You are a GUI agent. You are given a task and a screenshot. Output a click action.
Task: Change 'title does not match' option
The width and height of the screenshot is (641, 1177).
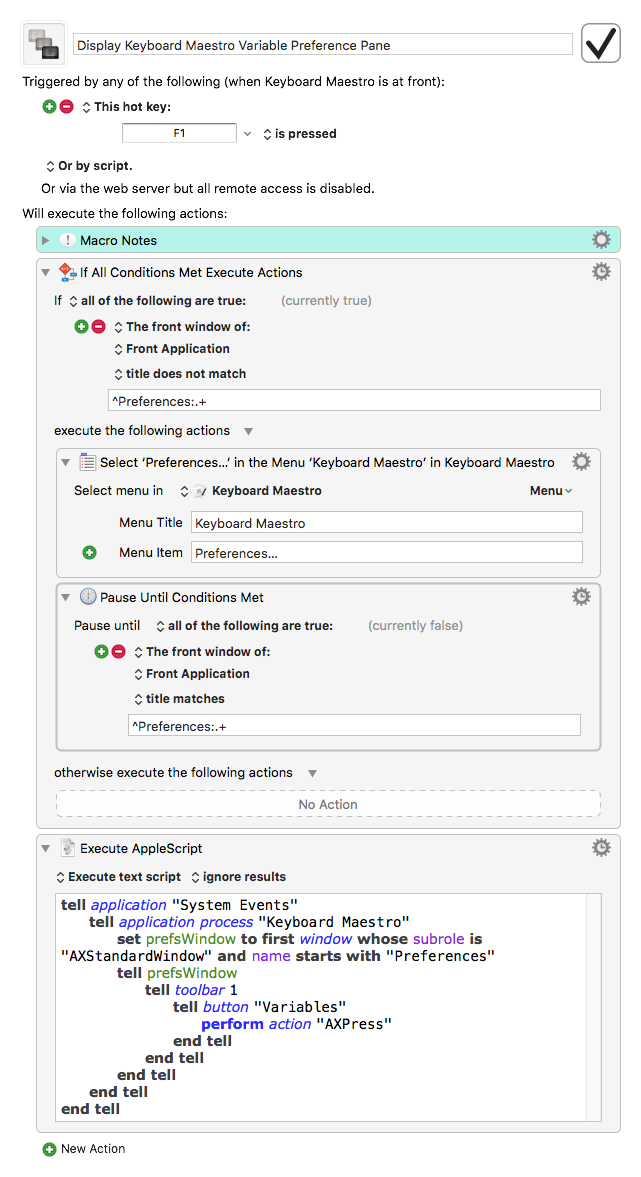[180, 374]
